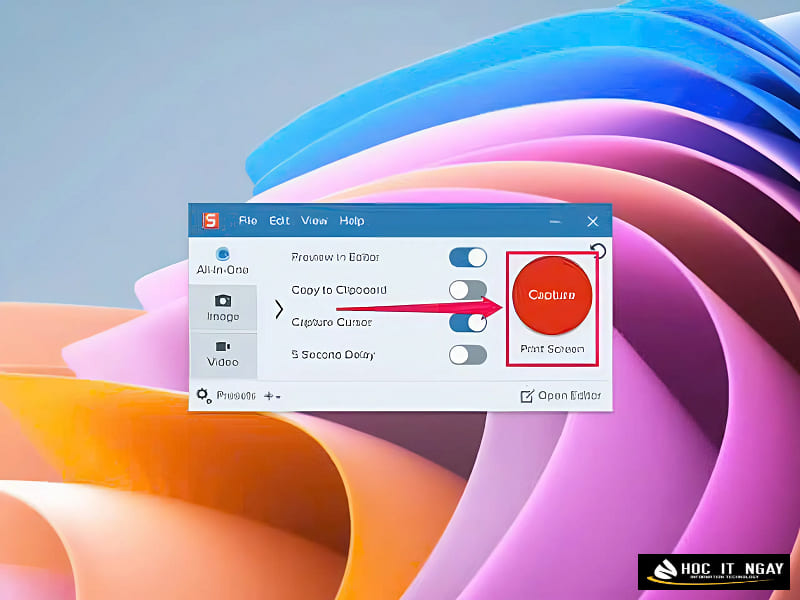This screenshot has height=600, width=800.
Task: Close the Snagit capture window
Action: (x=592, y=221)
